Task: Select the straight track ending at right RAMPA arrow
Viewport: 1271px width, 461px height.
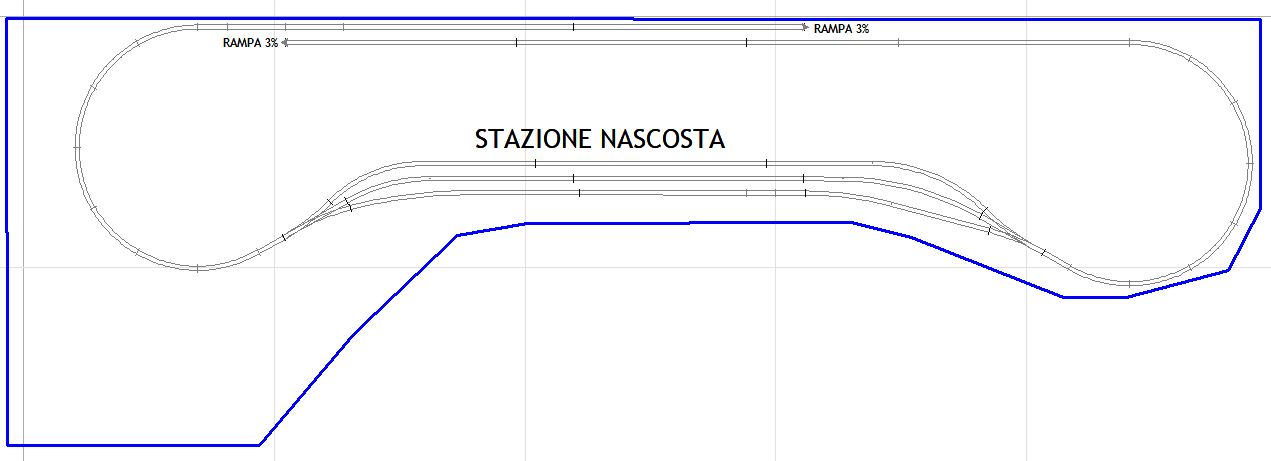Action: [600, 28]
